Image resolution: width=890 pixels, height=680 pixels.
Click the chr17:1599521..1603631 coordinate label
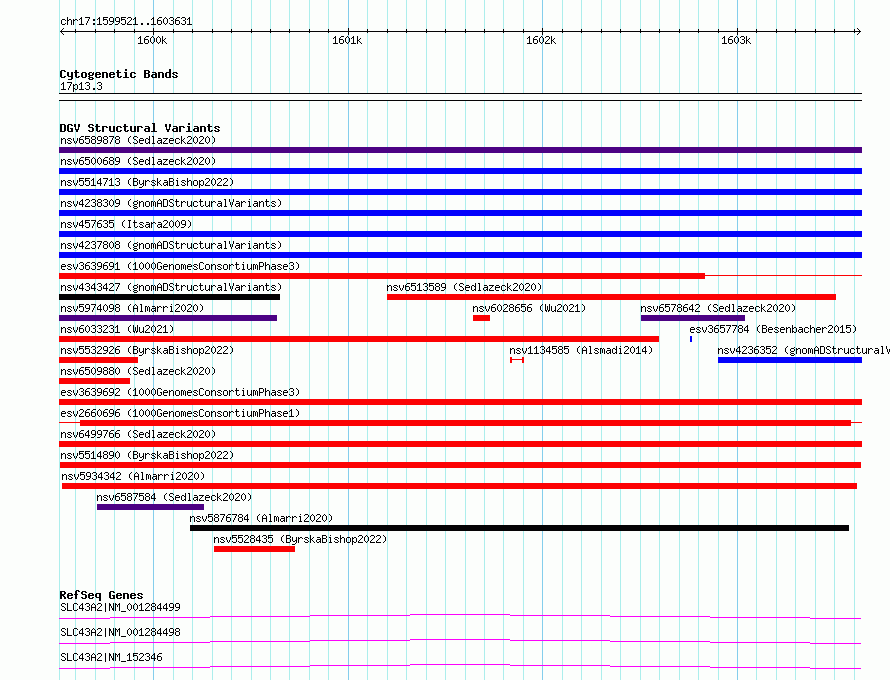[126, 22]
